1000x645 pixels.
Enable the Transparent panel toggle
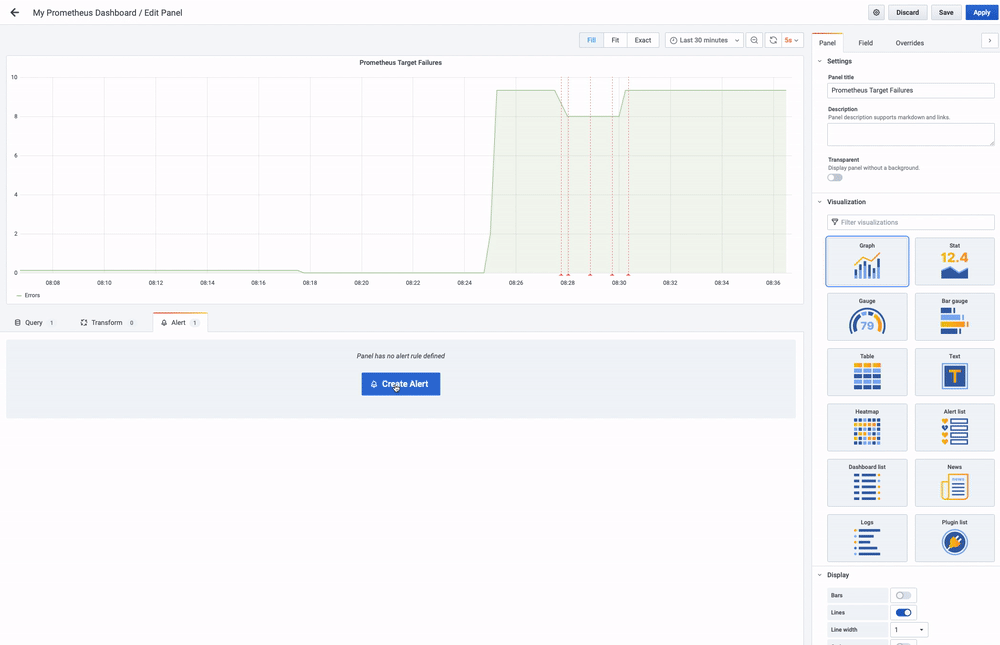coord(835,178)
